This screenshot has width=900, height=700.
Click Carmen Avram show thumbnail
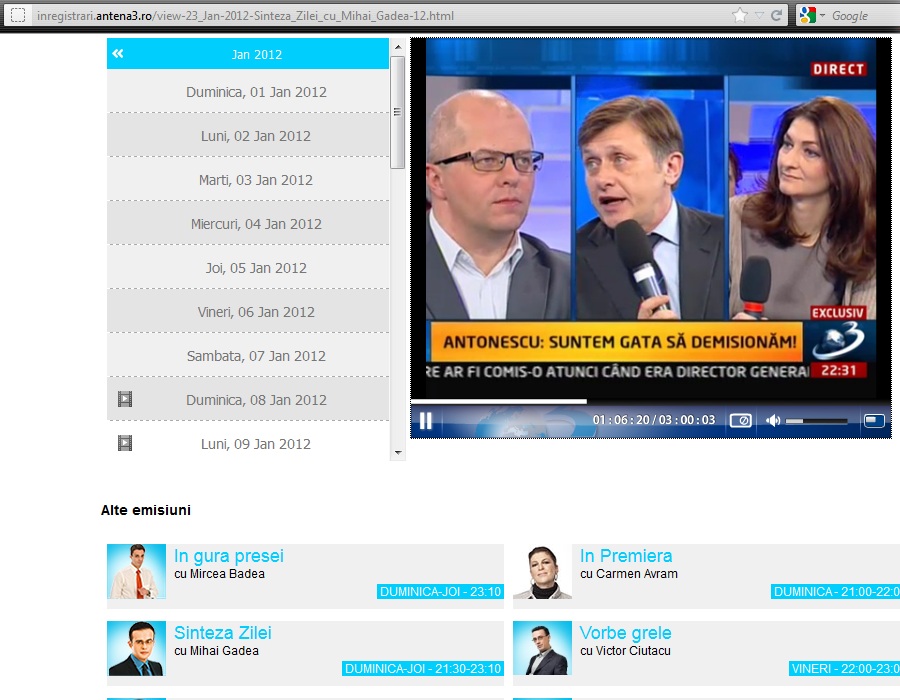542,571
